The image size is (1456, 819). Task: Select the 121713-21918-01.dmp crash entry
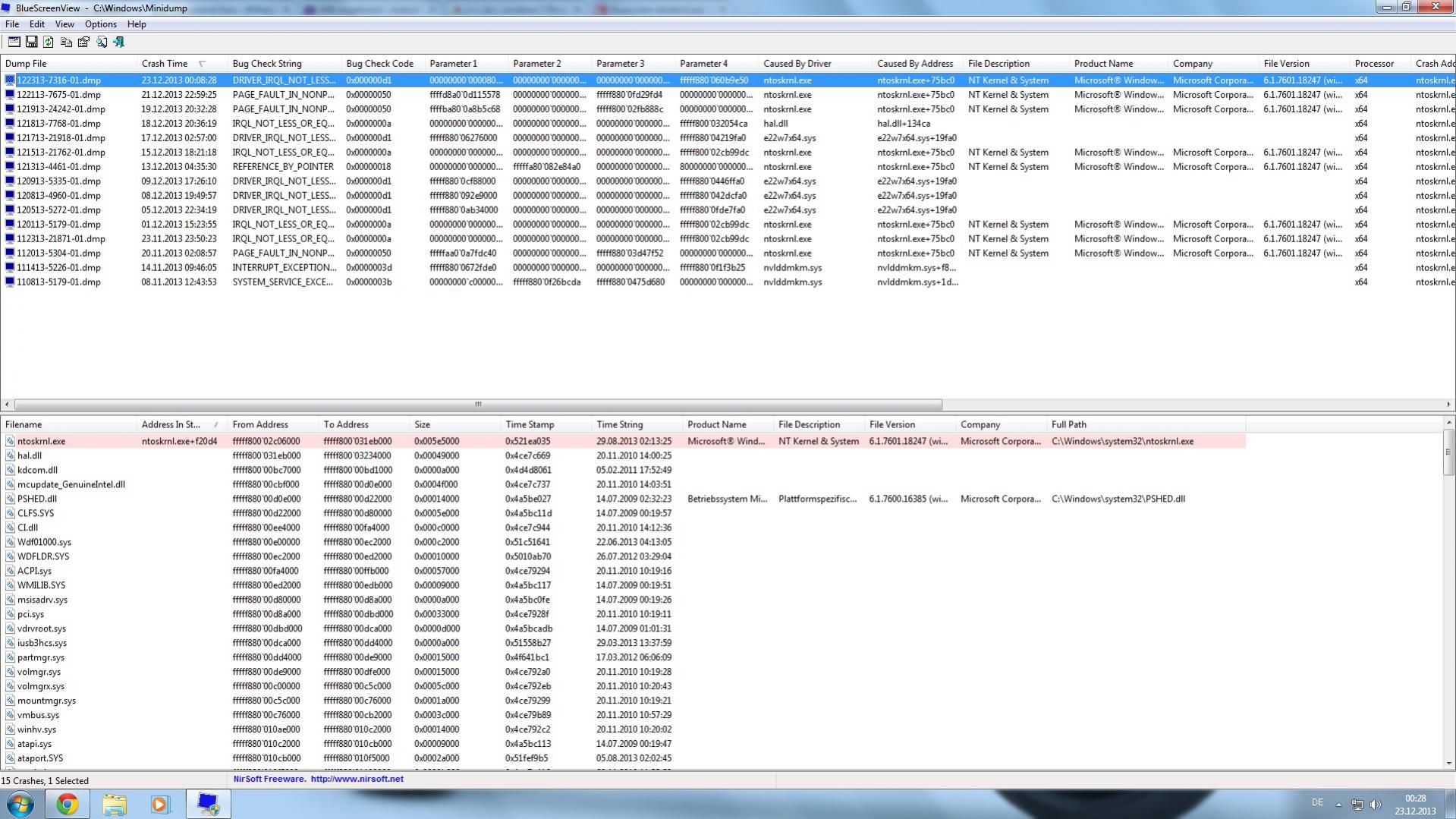728,138
